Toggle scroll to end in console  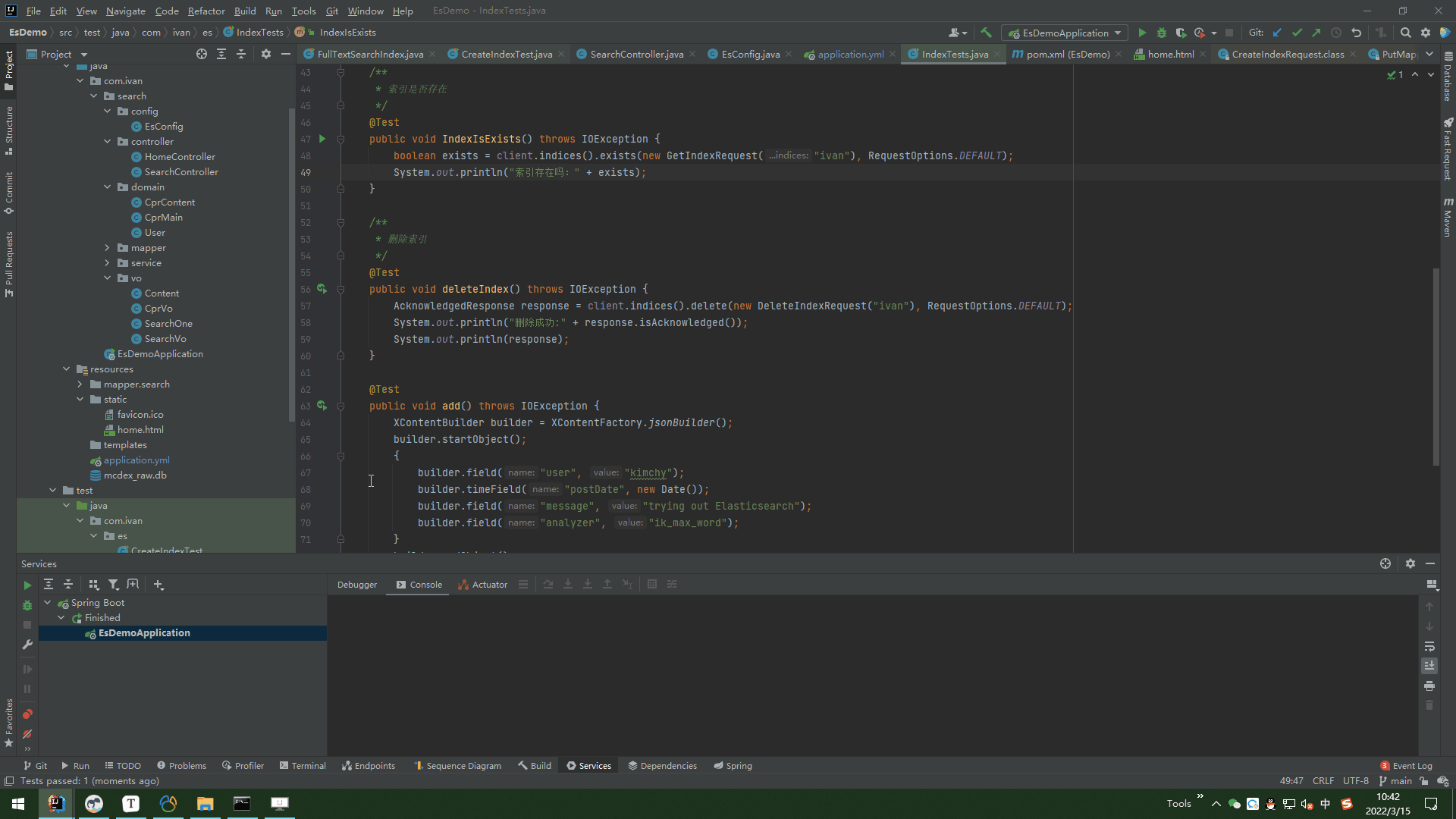click(x=1429, y=666)
